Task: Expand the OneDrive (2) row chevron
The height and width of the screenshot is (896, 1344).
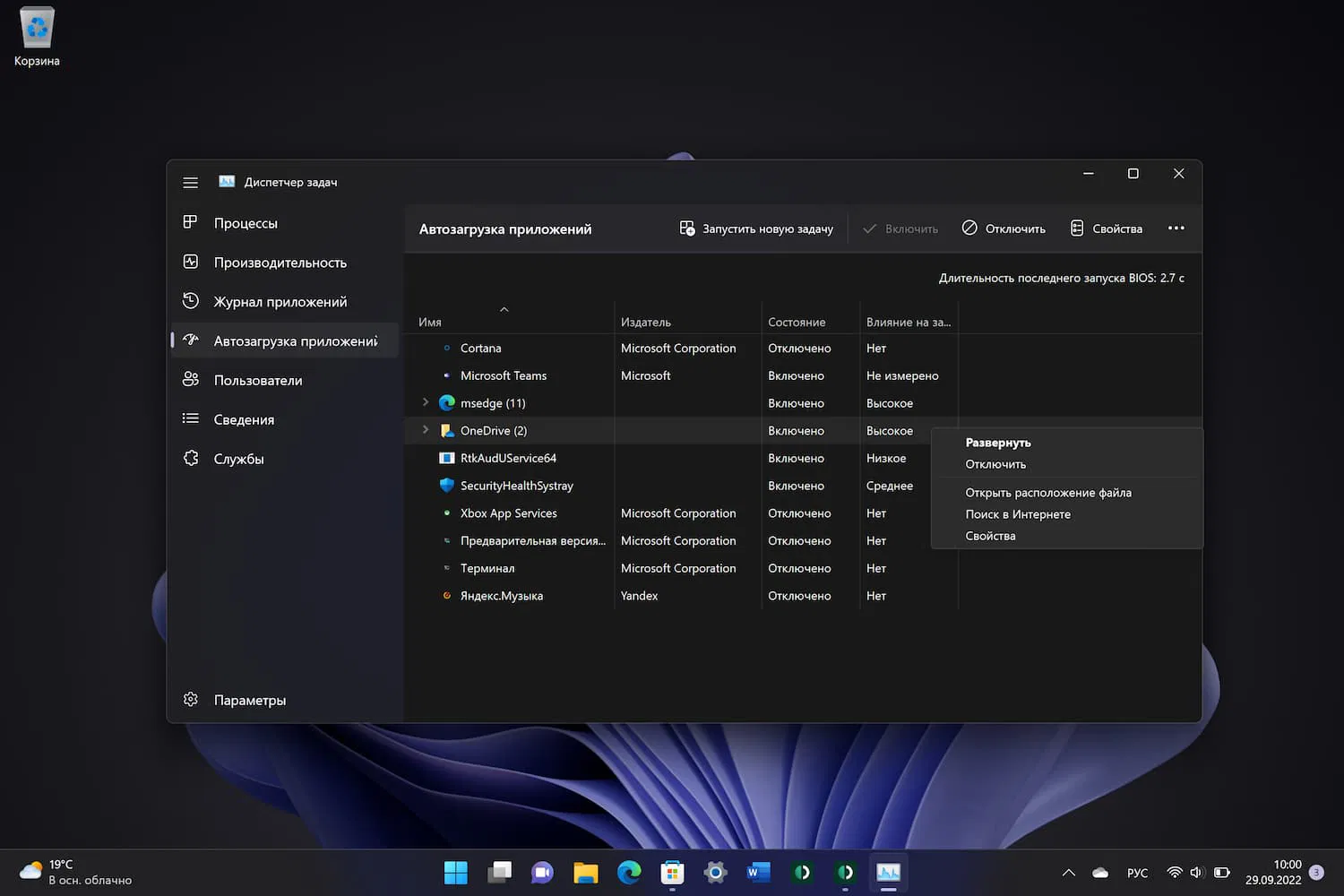Action: 426,430
